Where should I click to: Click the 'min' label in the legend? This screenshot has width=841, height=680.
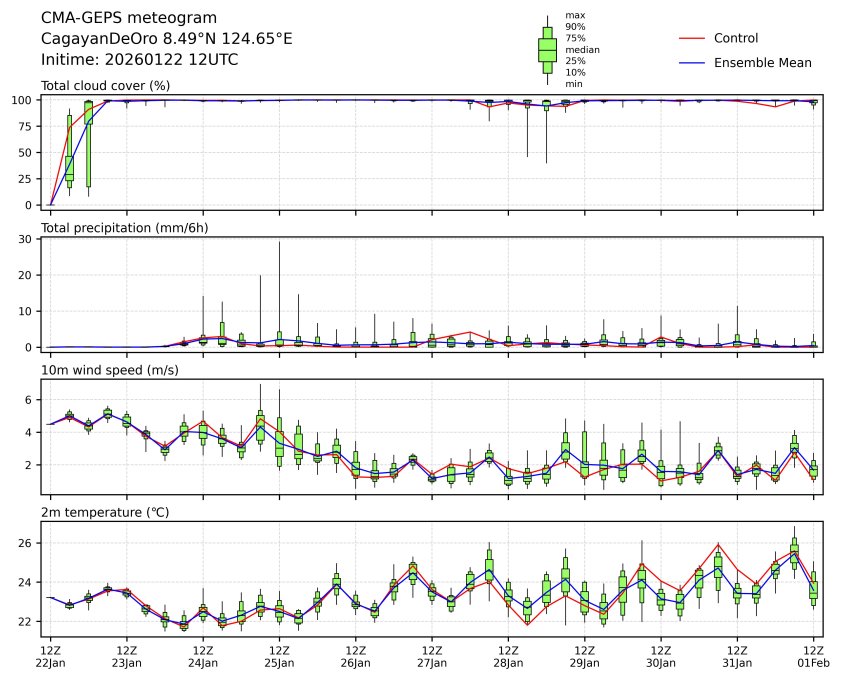(573, 84)
